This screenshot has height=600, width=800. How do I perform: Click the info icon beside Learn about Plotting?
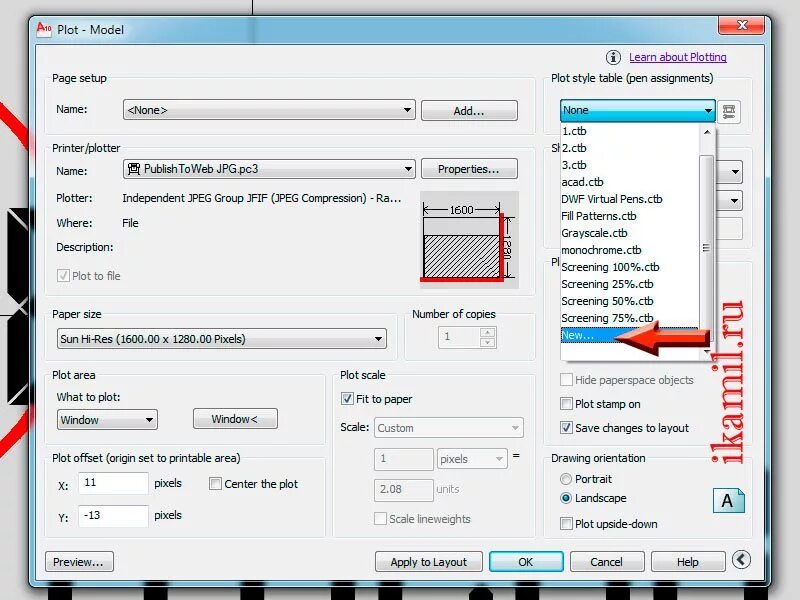coord(613,57)
